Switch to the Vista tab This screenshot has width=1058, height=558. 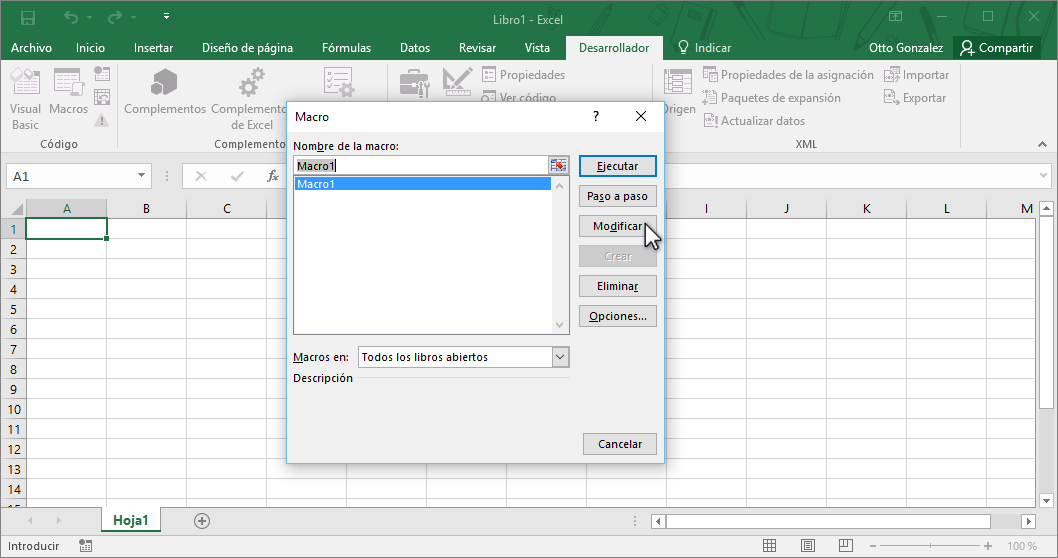(537, 48)
